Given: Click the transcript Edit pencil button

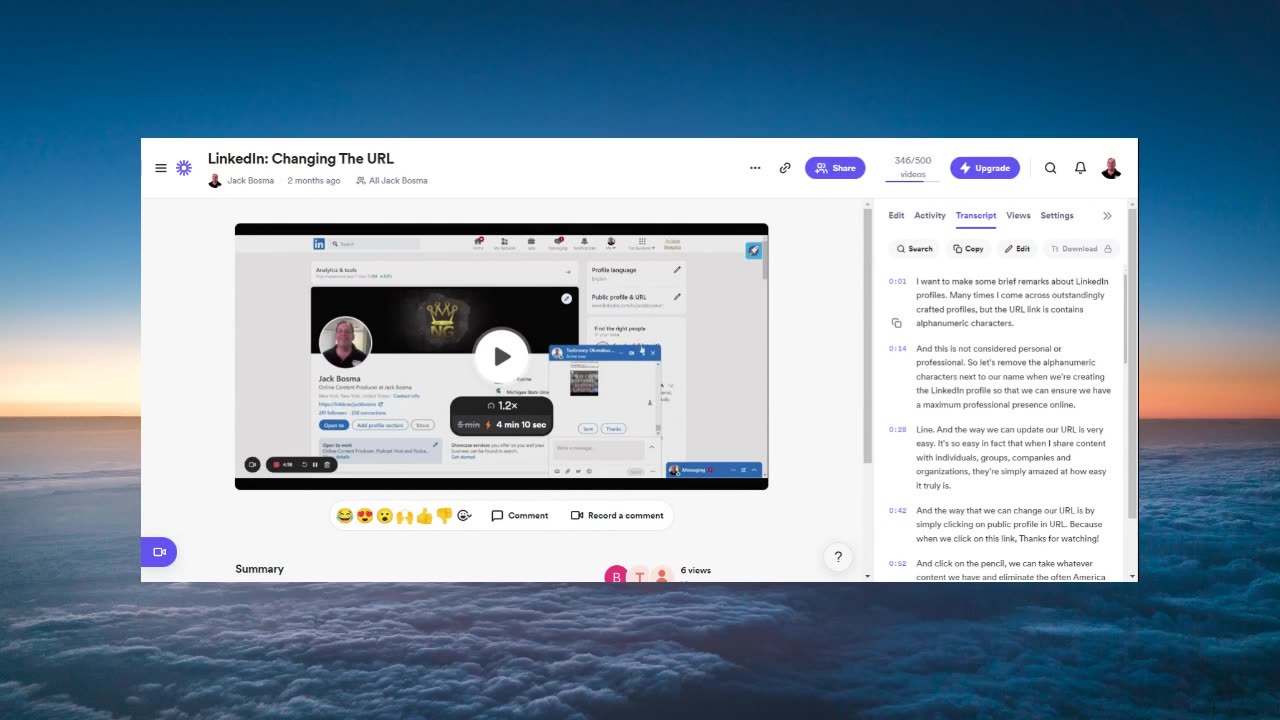Looking at the screenshot, I should (1017, 249).
